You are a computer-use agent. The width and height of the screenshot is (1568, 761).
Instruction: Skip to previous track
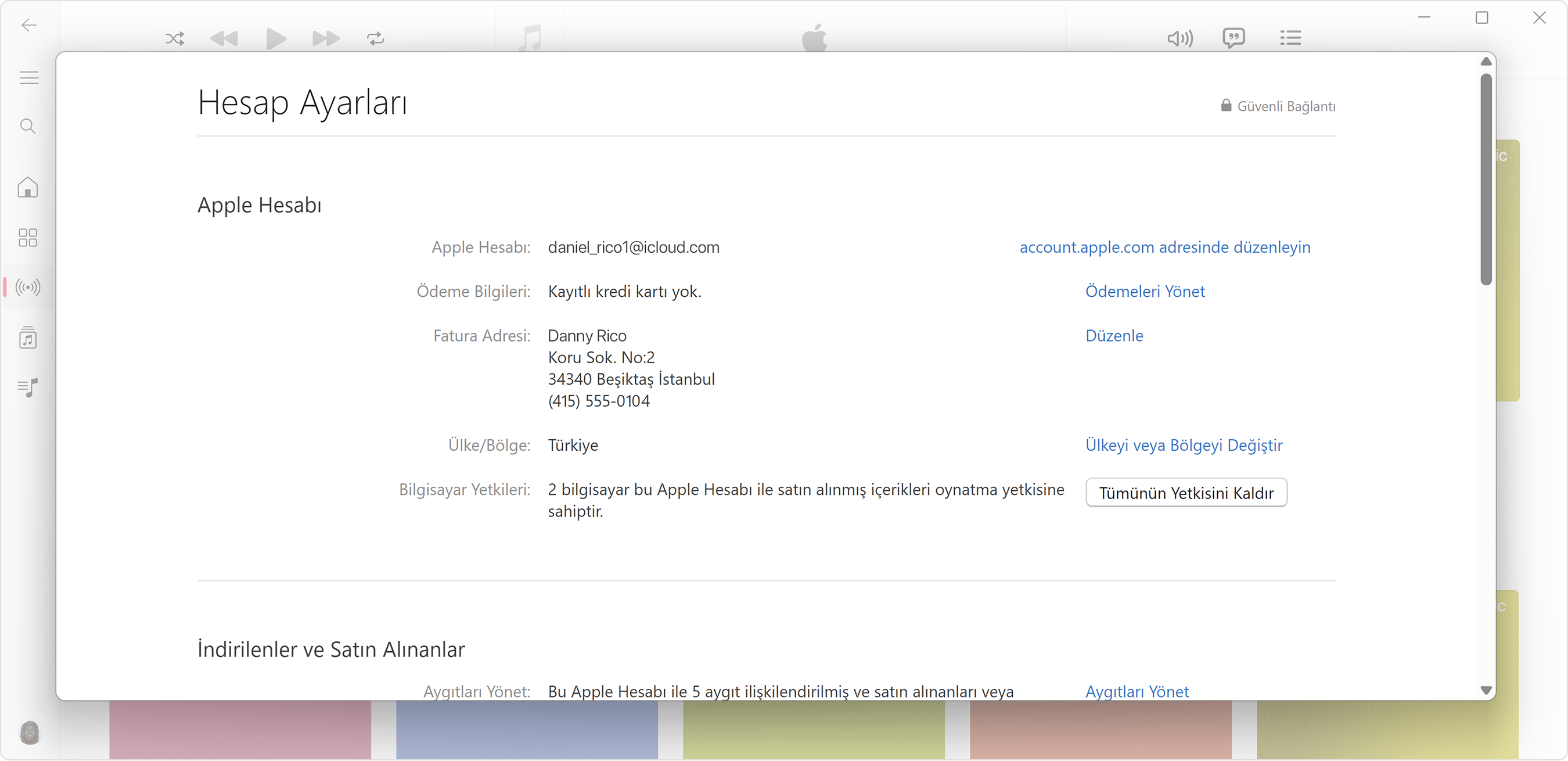224,39
